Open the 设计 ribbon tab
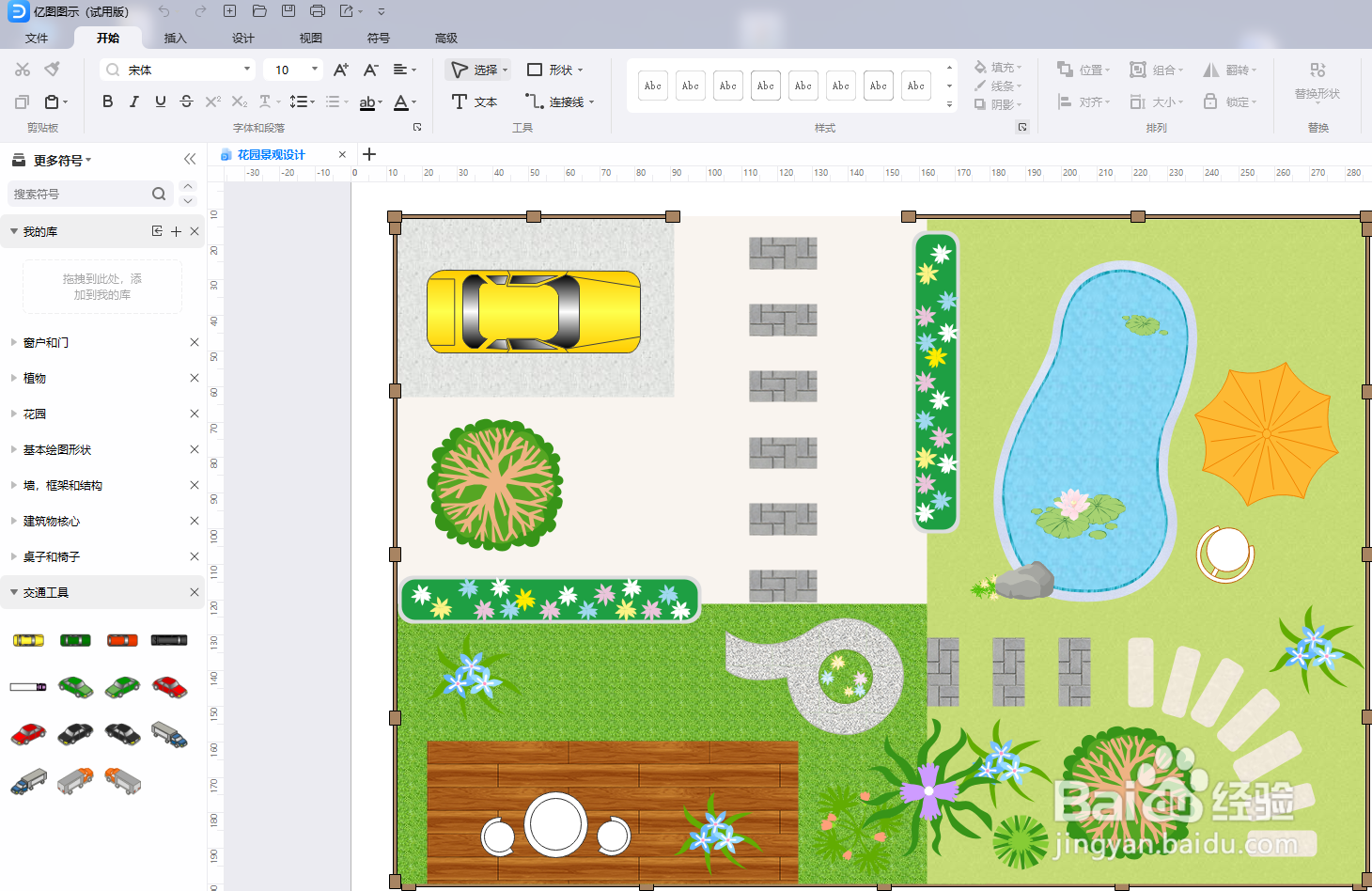 tap(243, 39)
